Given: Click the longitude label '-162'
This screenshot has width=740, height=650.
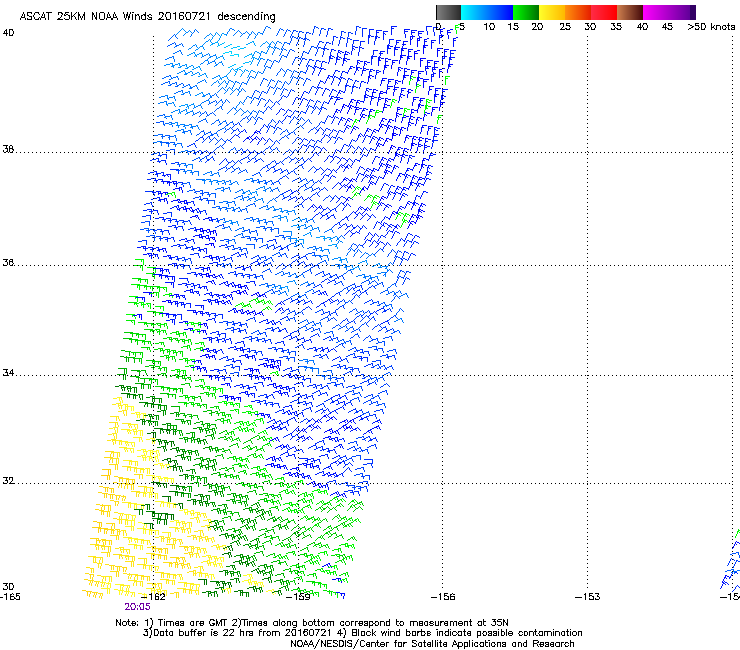Looking at the screenshot, I should [154, 597].
